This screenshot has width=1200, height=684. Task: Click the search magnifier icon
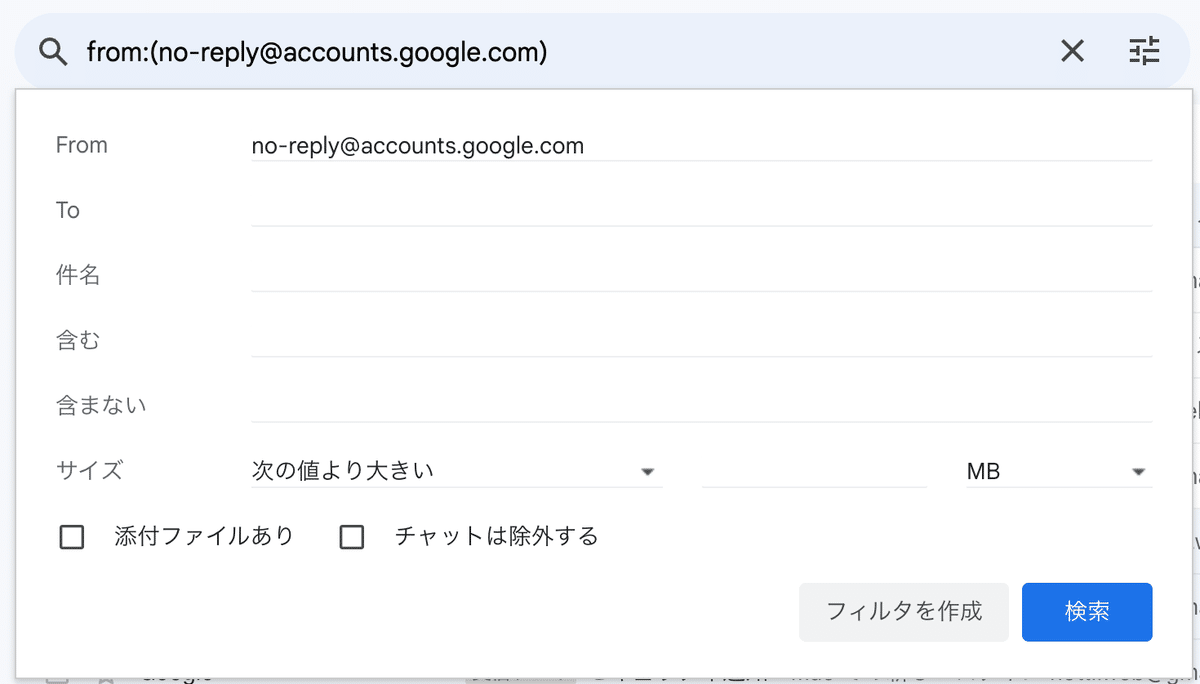point(52,50)
